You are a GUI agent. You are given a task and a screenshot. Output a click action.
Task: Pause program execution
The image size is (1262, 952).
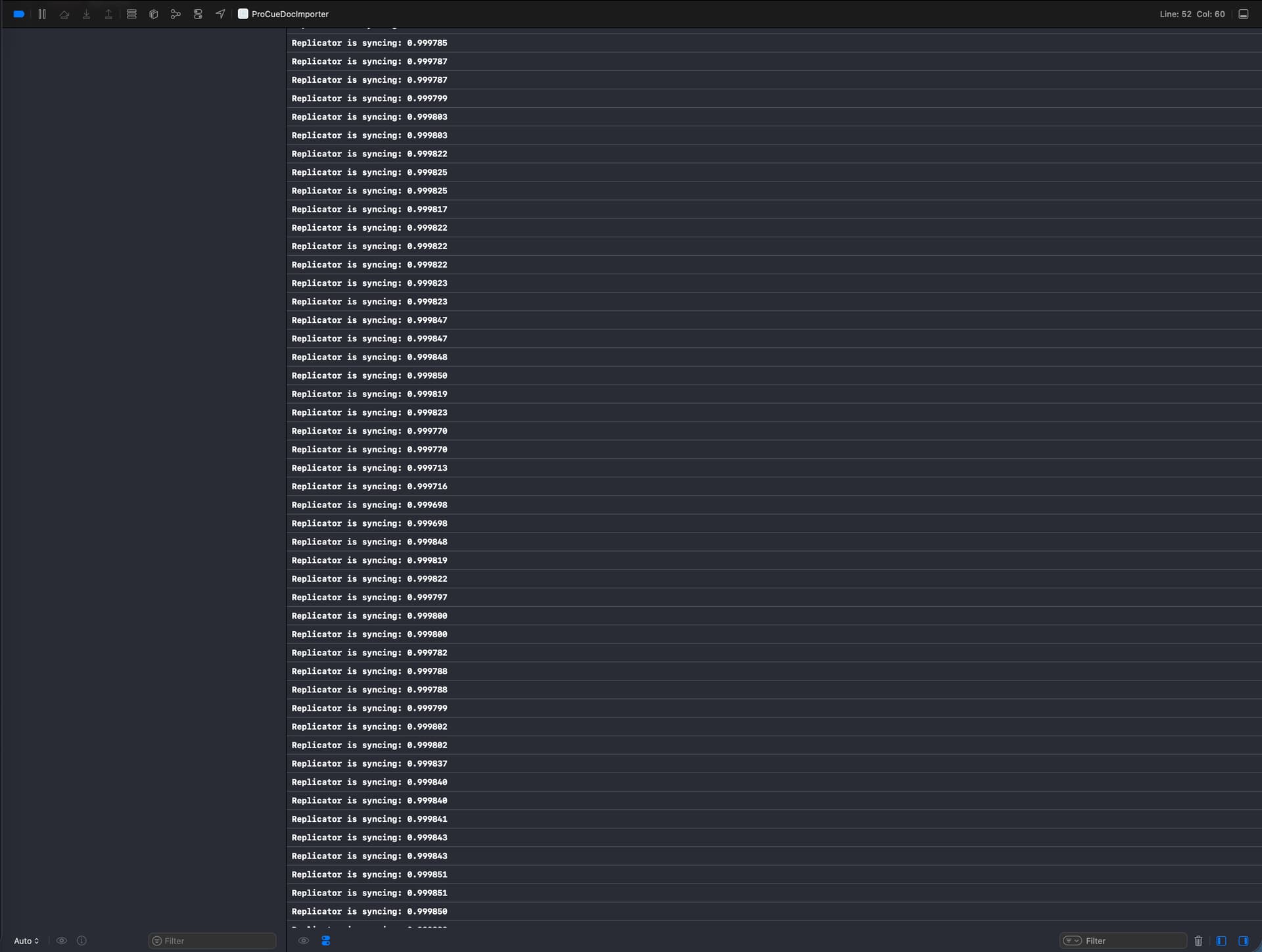(x=42, y=14)
